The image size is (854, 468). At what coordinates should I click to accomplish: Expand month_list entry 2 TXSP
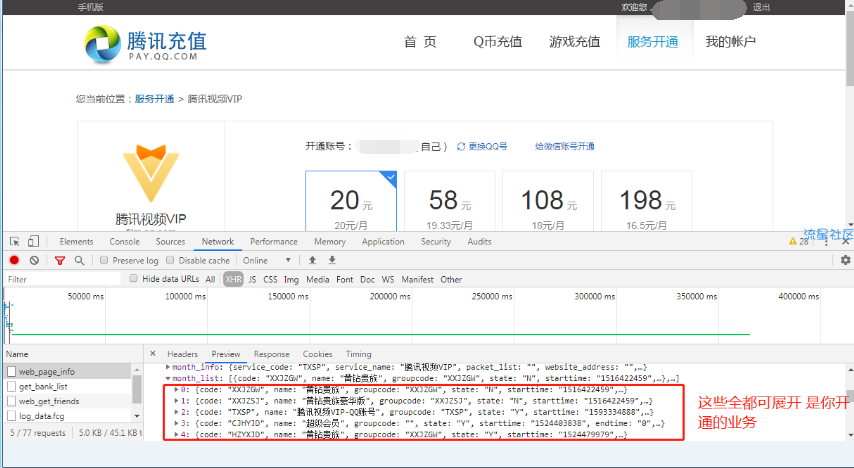(x=176, y=412)
